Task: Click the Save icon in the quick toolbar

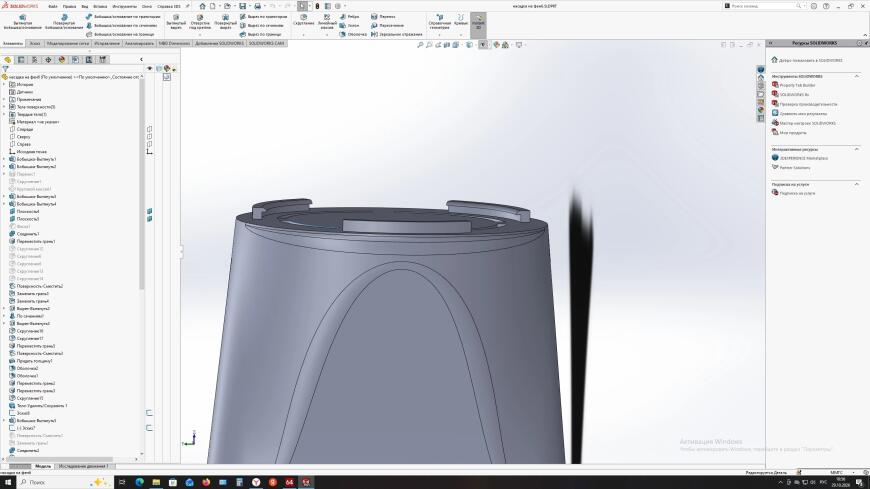Action: pos(242,6)
